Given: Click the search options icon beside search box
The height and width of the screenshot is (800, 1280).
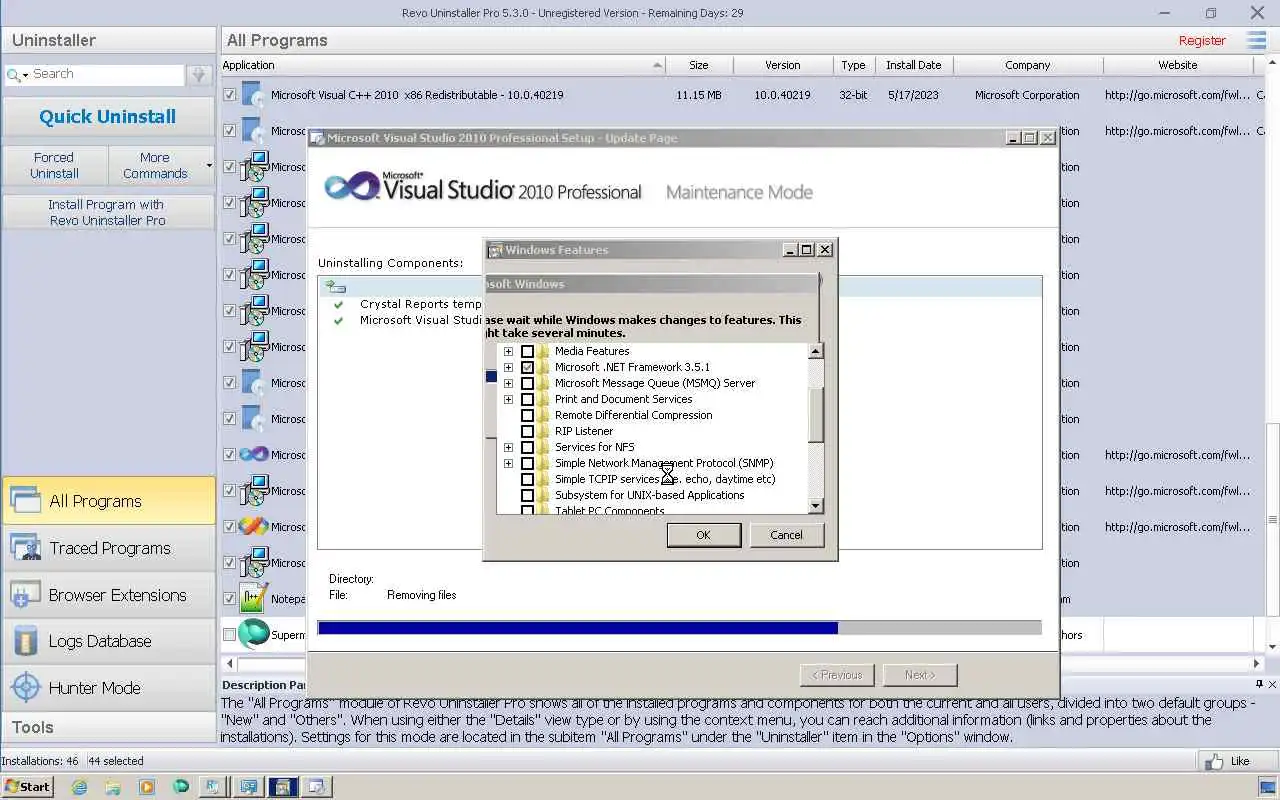Looking at the screenshot, I should click(x=199, y=75).
